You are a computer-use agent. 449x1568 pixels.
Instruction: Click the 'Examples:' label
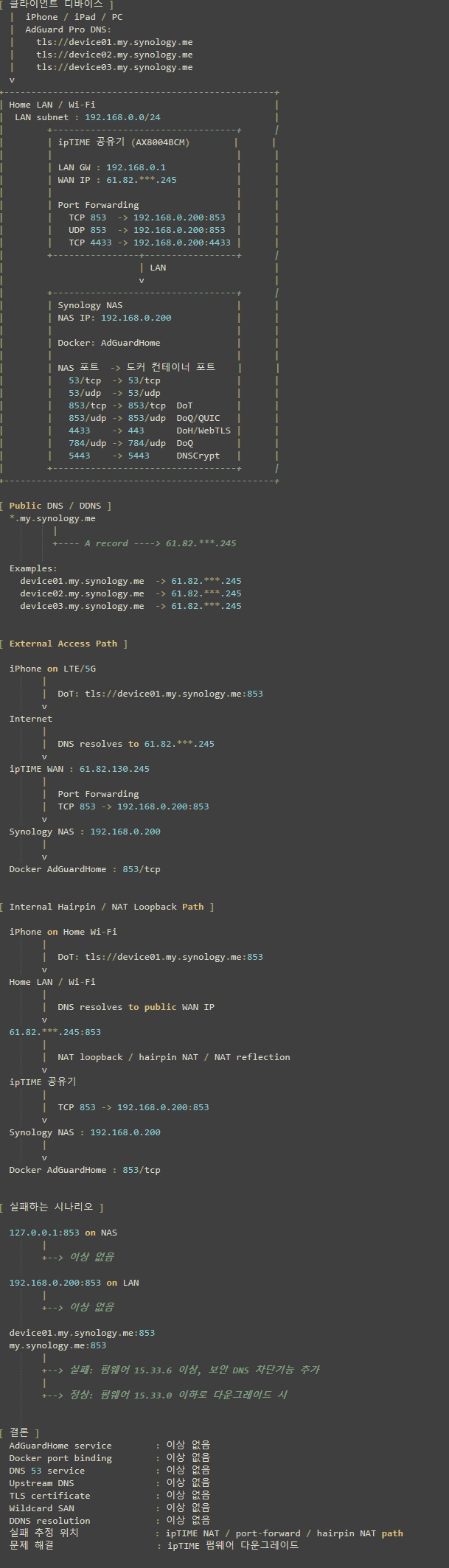tap(33, 568)
